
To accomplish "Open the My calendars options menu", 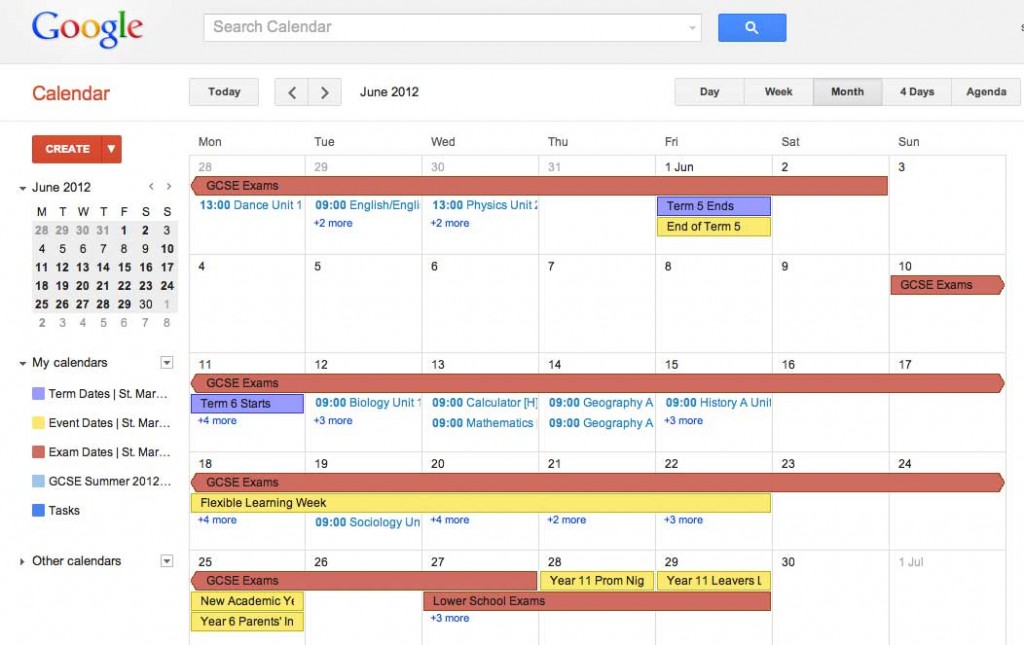I will 167,362.
